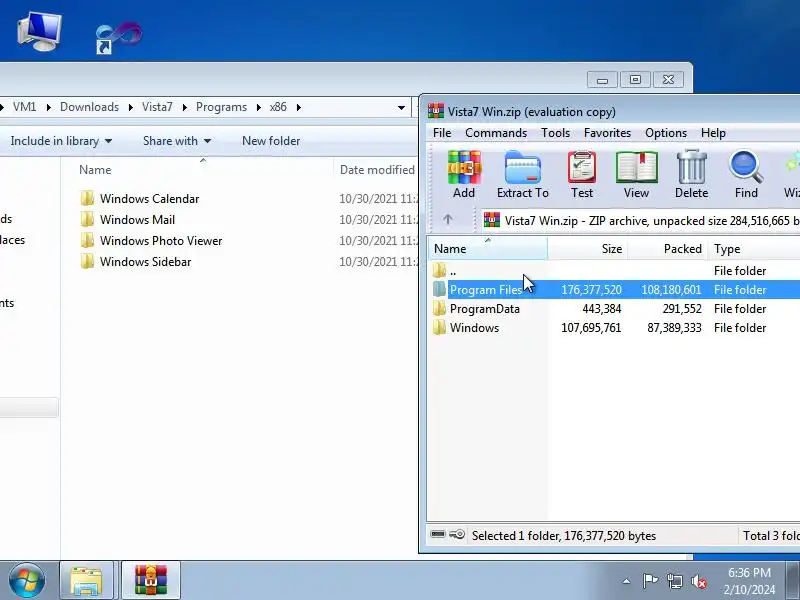This screenshot has height=600, width=800.
Task: Click the Vista7 breadcrumb in address bar
Action: point(157,107)
